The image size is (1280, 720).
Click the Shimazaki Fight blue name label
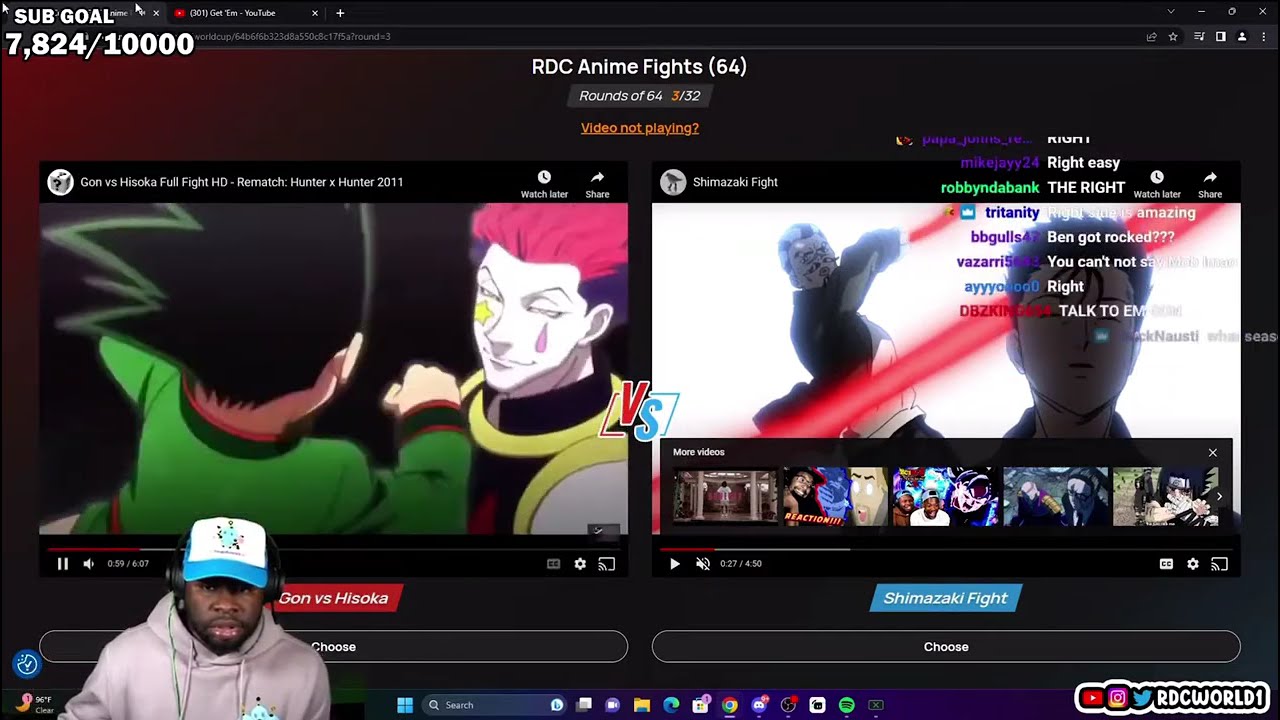[x=945, y=598]
